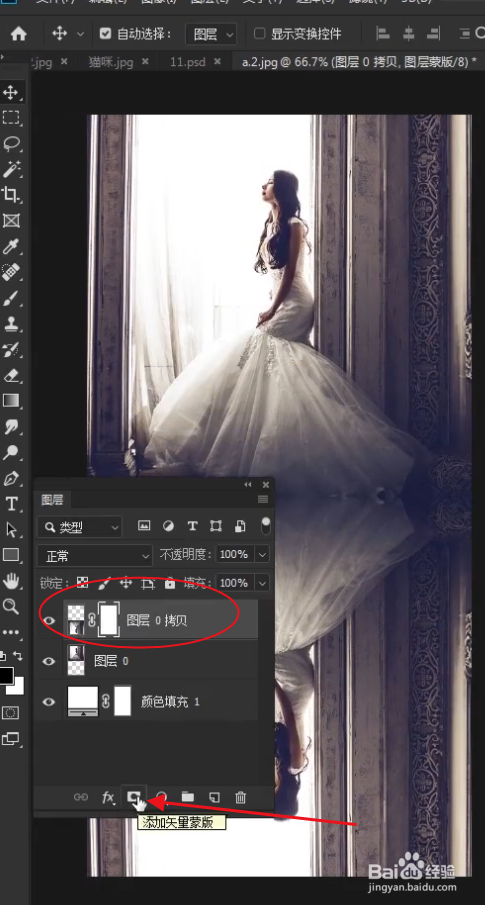Change the screen mode
The height and width of the screenshot is (905, 485).
coord(10,738)
